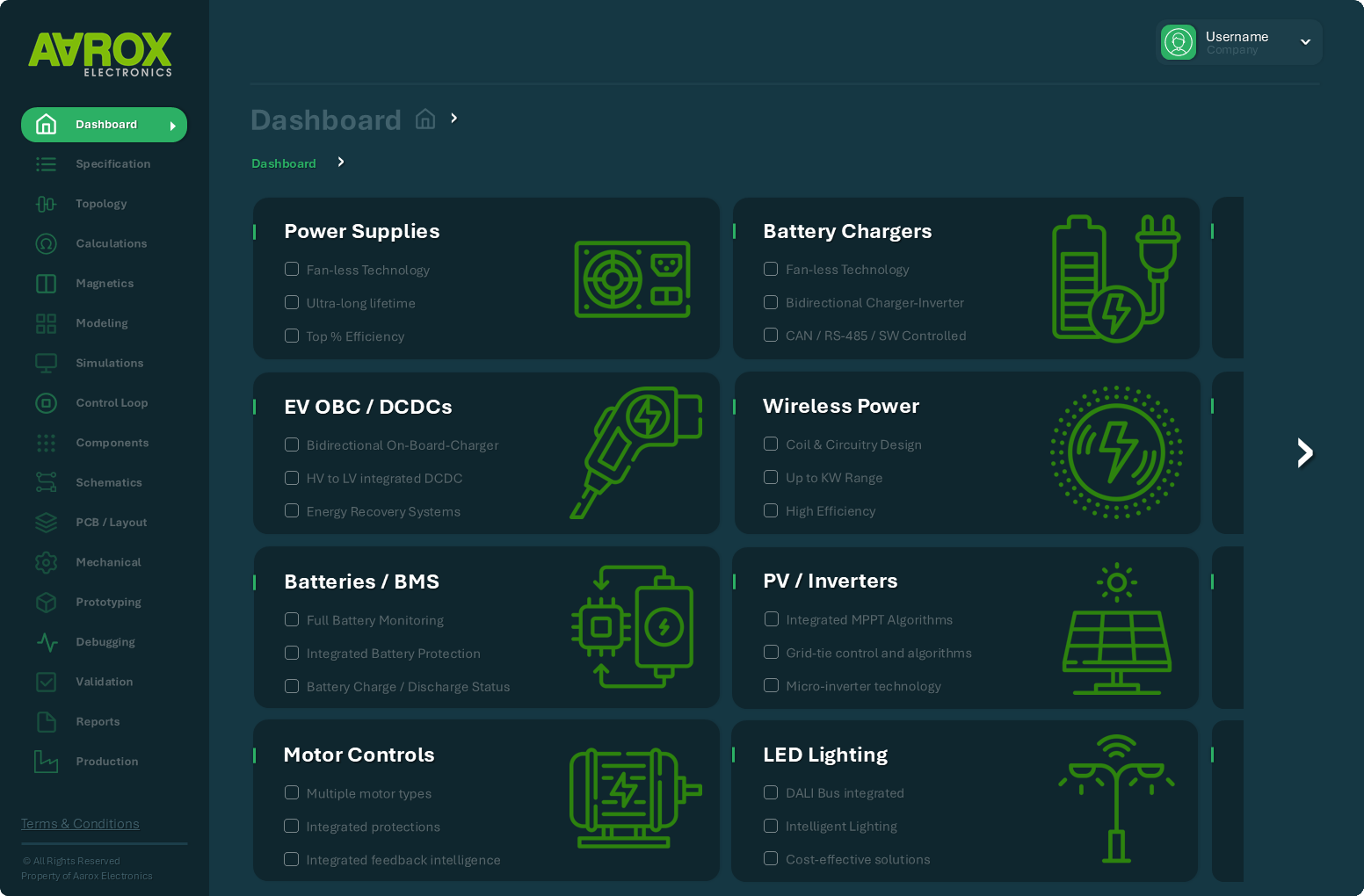Check Integrated MPPT Algorithms under PV / Inverters
1364x896 pixels.
(x=771, y=618)
